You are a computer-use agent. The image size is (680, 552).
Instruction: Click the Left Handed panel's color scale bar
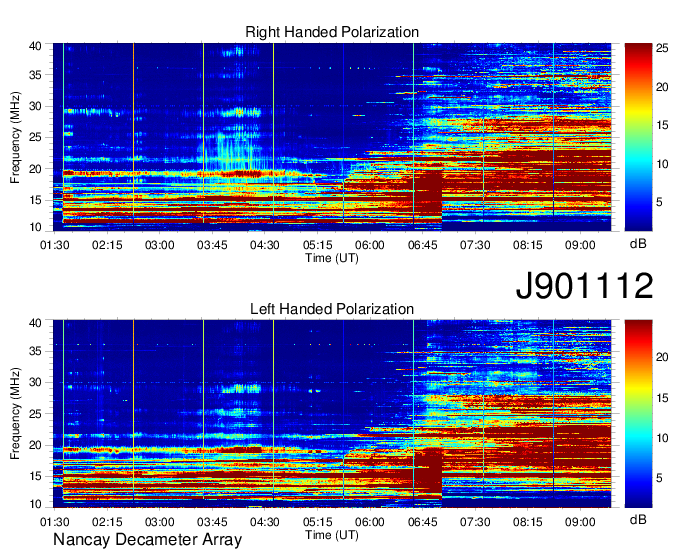pyautogui.click(x=638, y=414)
